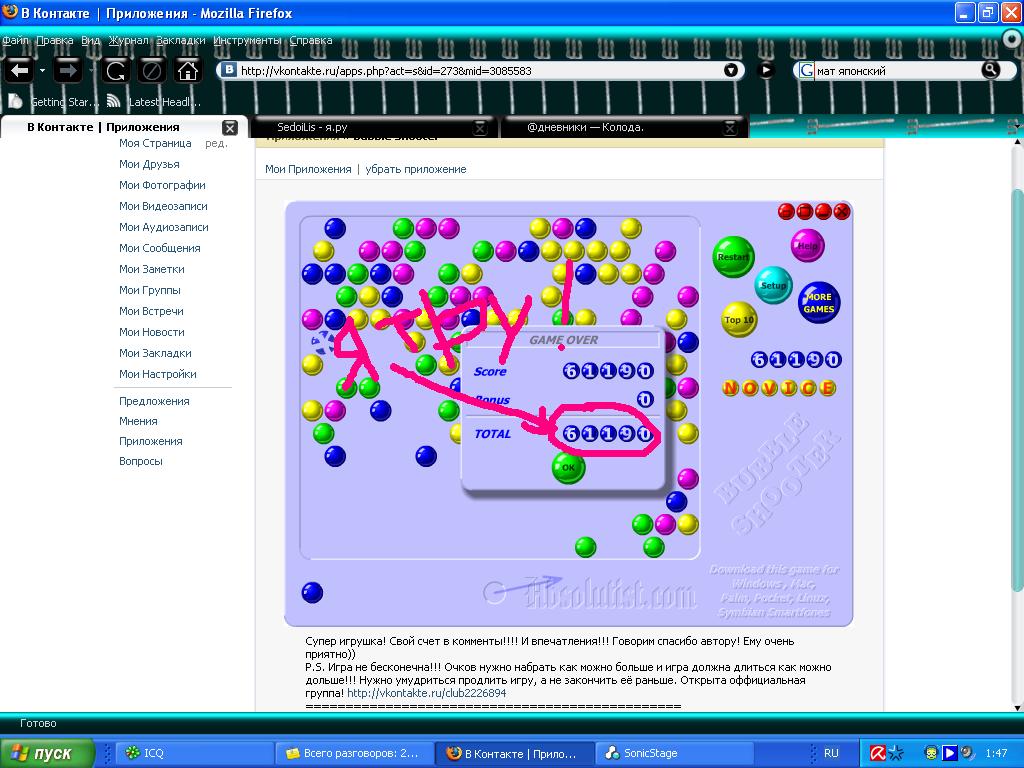Open Мои Аудиозаписи in sidebar
Viewport: 1024px width, 768px height.
164,227
